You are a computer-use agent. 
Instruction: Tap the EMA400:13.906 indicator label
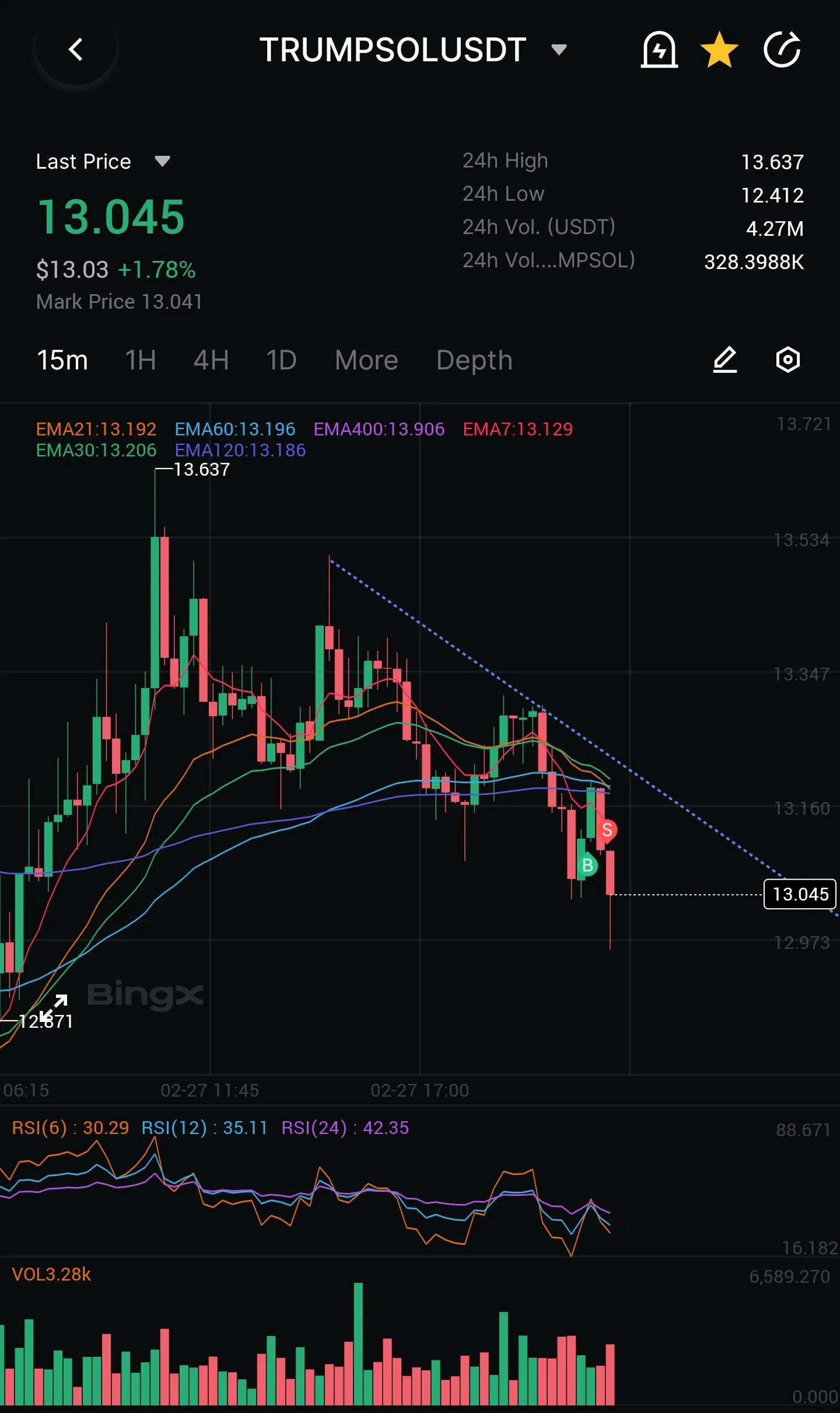pos(379,429)
